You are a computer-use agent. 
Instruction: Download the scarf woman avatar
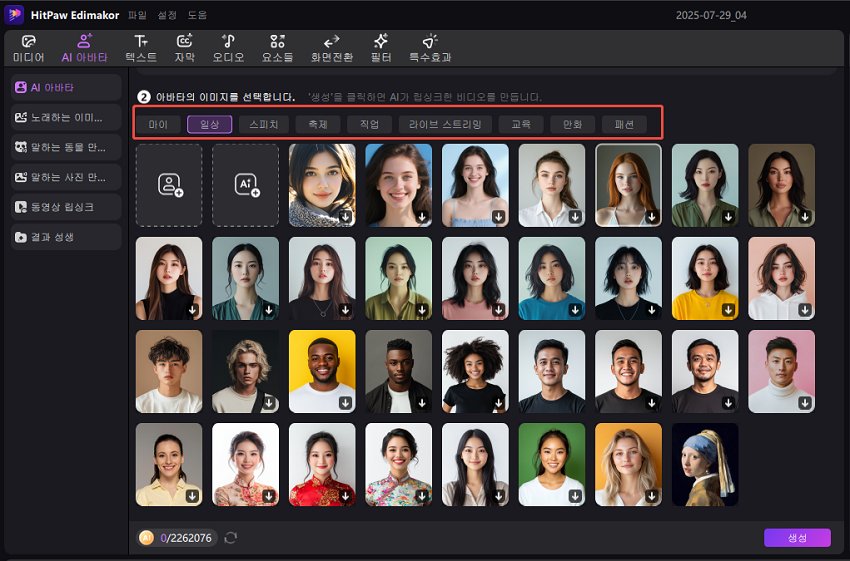pyautogui.click(x=345, y=217)
